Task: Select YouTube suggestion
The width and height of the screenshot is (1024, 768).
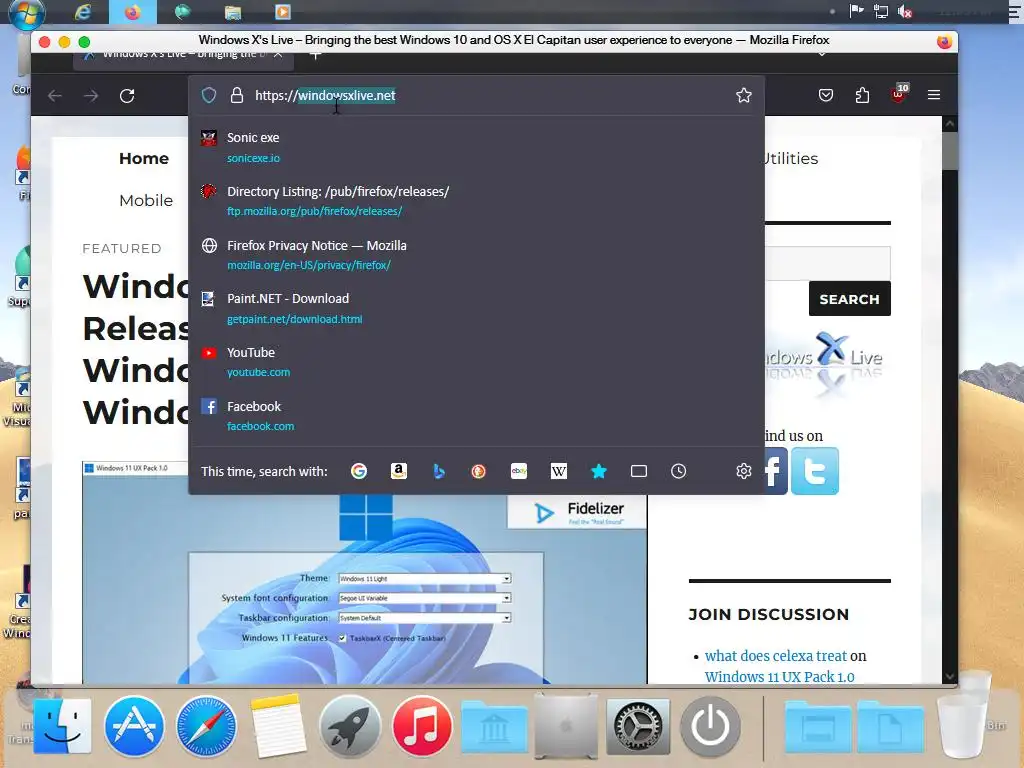Action: click(x=476, y=362)
